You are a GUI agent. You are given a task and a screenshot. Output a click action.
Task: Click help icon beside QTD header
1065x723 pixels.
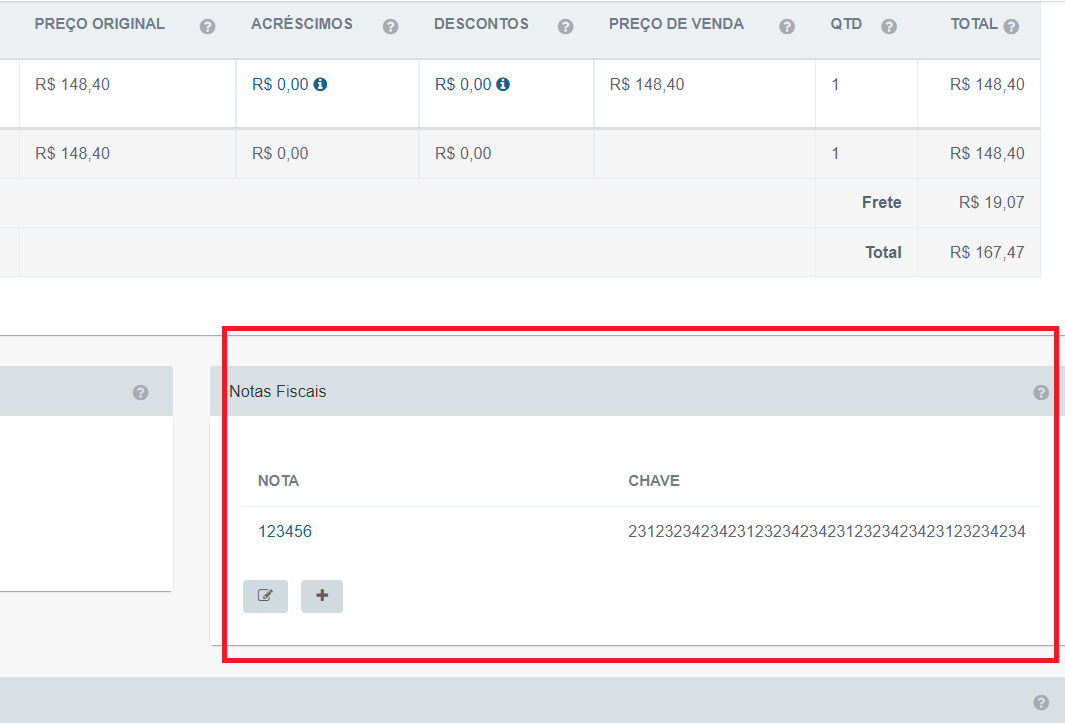tap(889, 27)
